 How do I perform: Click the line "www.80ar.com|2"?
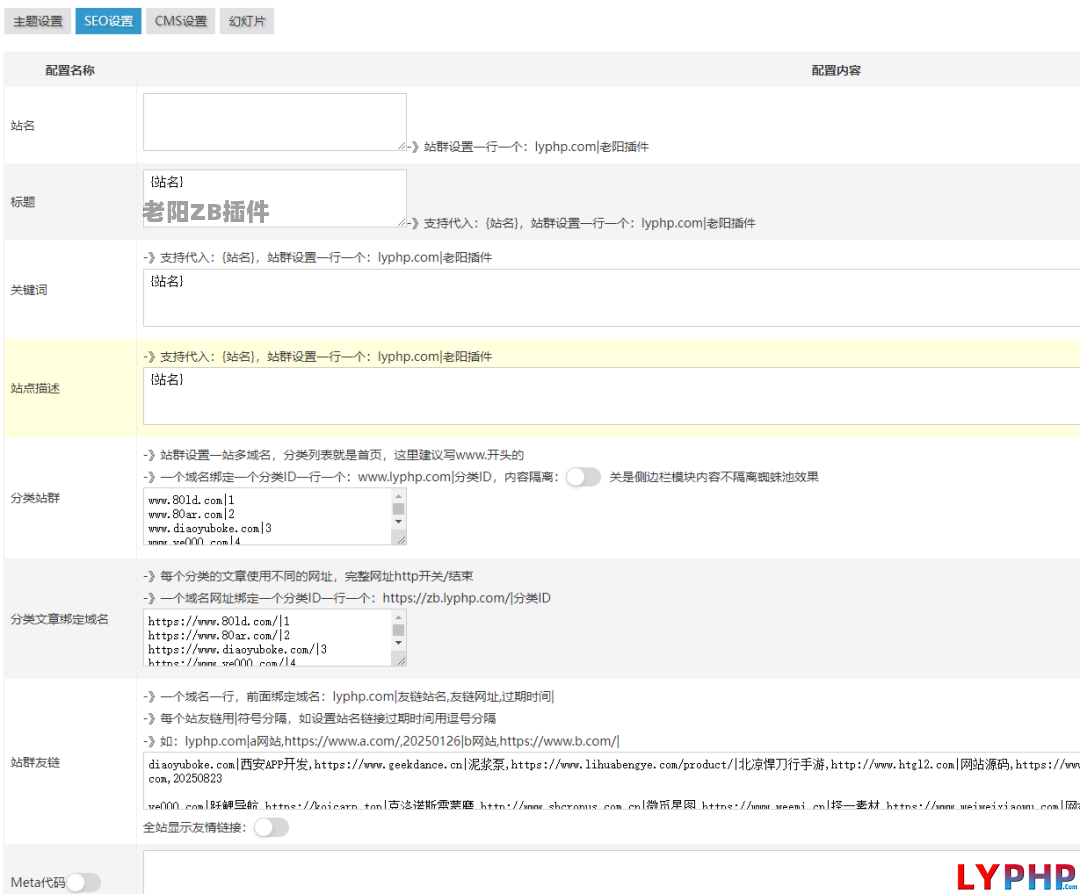(191, 514)
